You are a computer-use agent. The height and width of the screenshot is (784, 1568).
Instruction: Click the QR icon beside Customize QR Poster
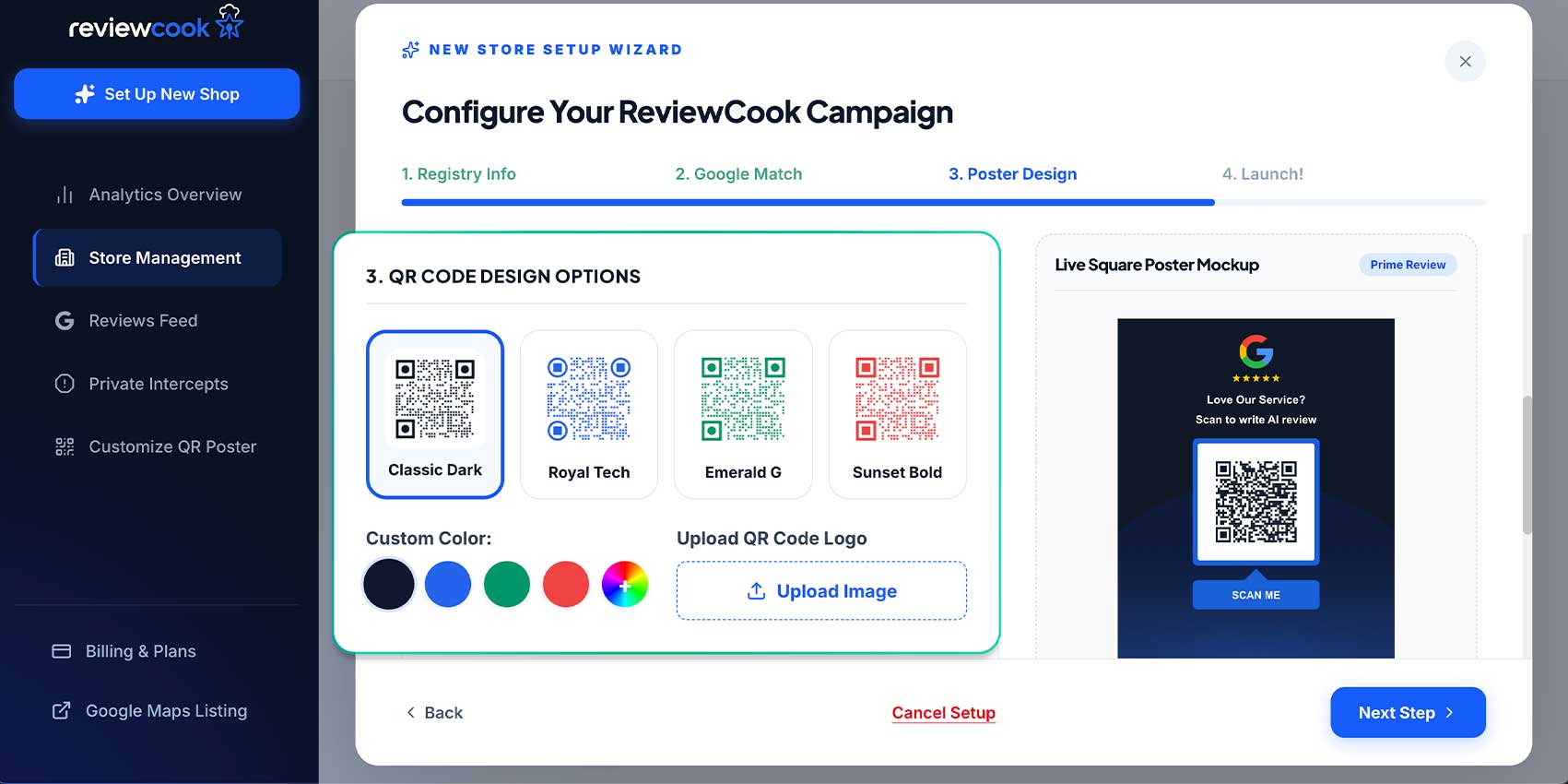tap(65, 446)
